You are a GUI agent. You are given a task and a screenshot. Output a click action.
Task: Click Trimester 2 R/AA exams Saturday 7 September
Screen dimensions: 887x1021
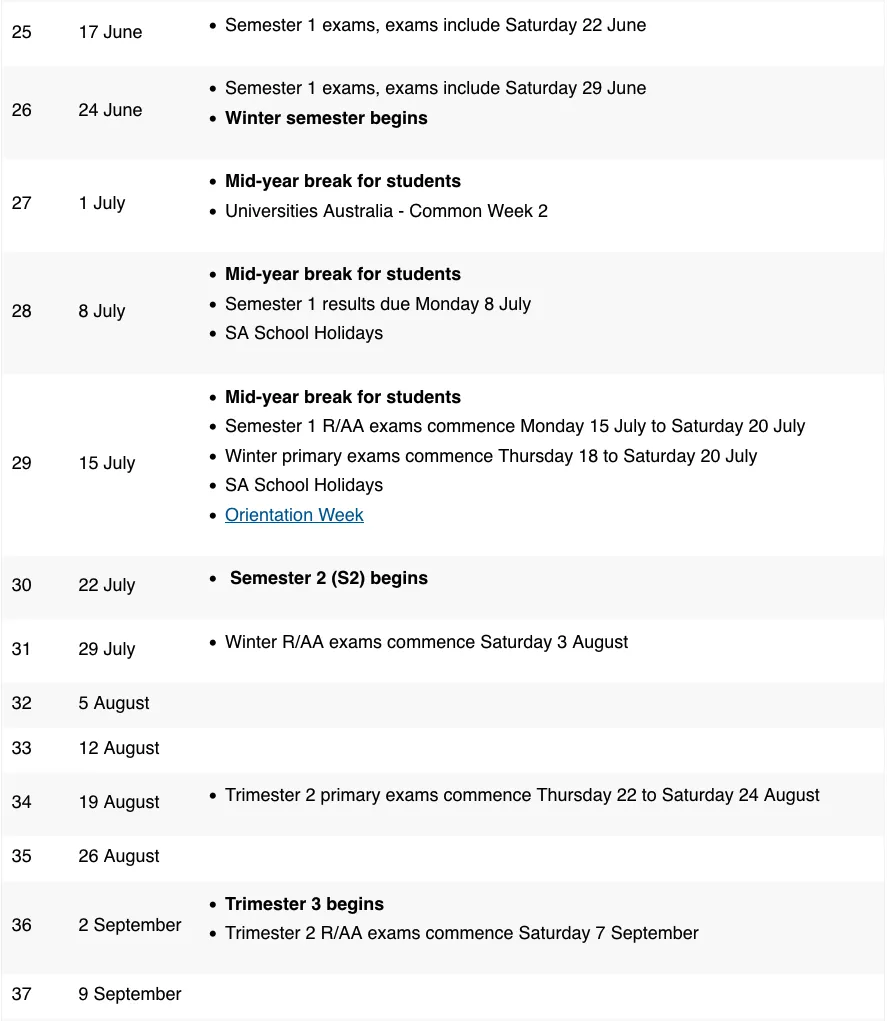(x=462, y=933)
